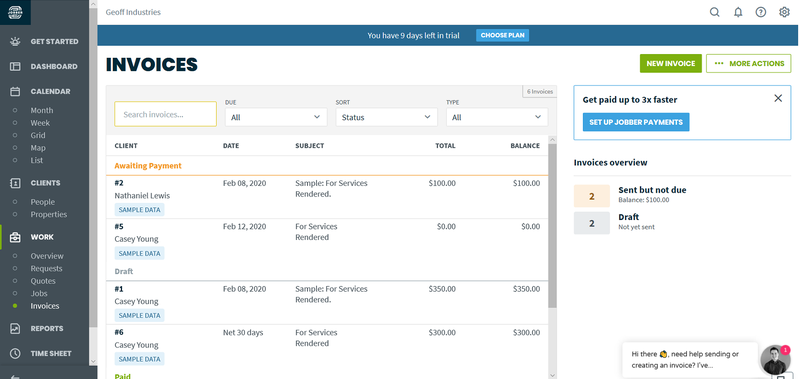Open the More Actions menu
The height and width of the screenshot is (379, 800).
pyautogui.click(x=749, y=64)
